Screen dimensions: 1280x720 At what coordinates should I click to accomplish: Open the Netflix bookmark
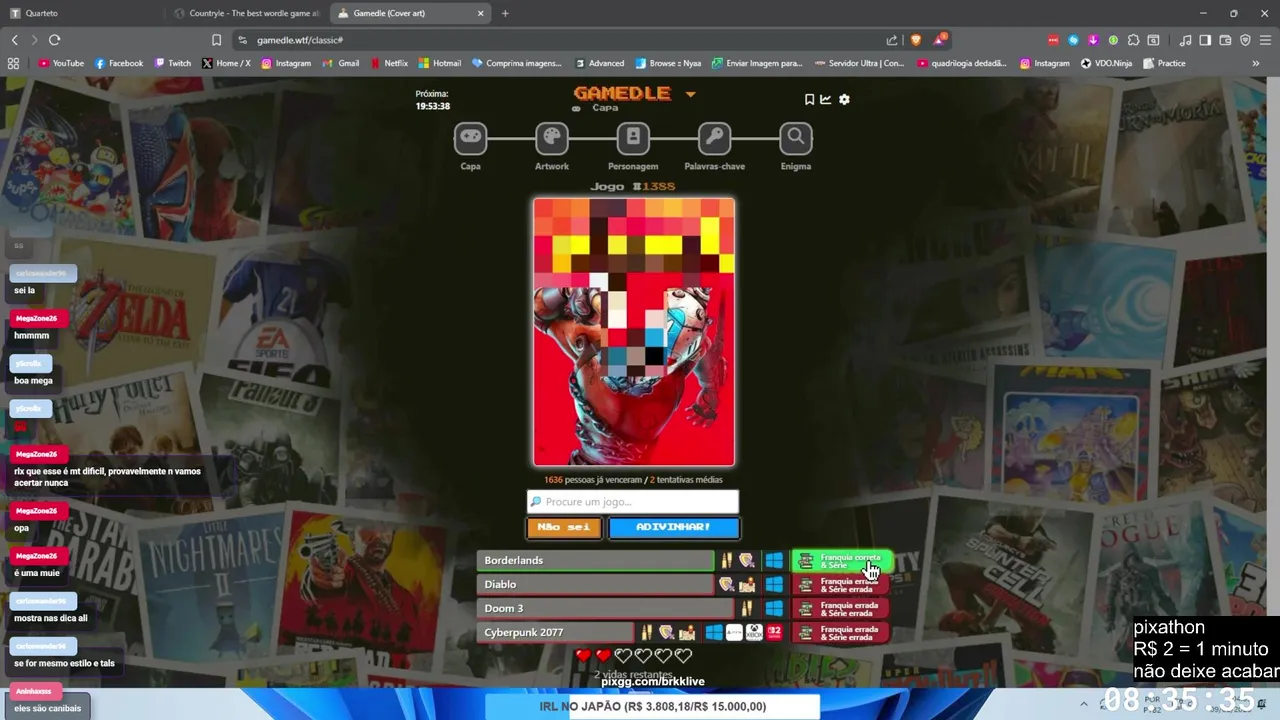coord(389,63)
